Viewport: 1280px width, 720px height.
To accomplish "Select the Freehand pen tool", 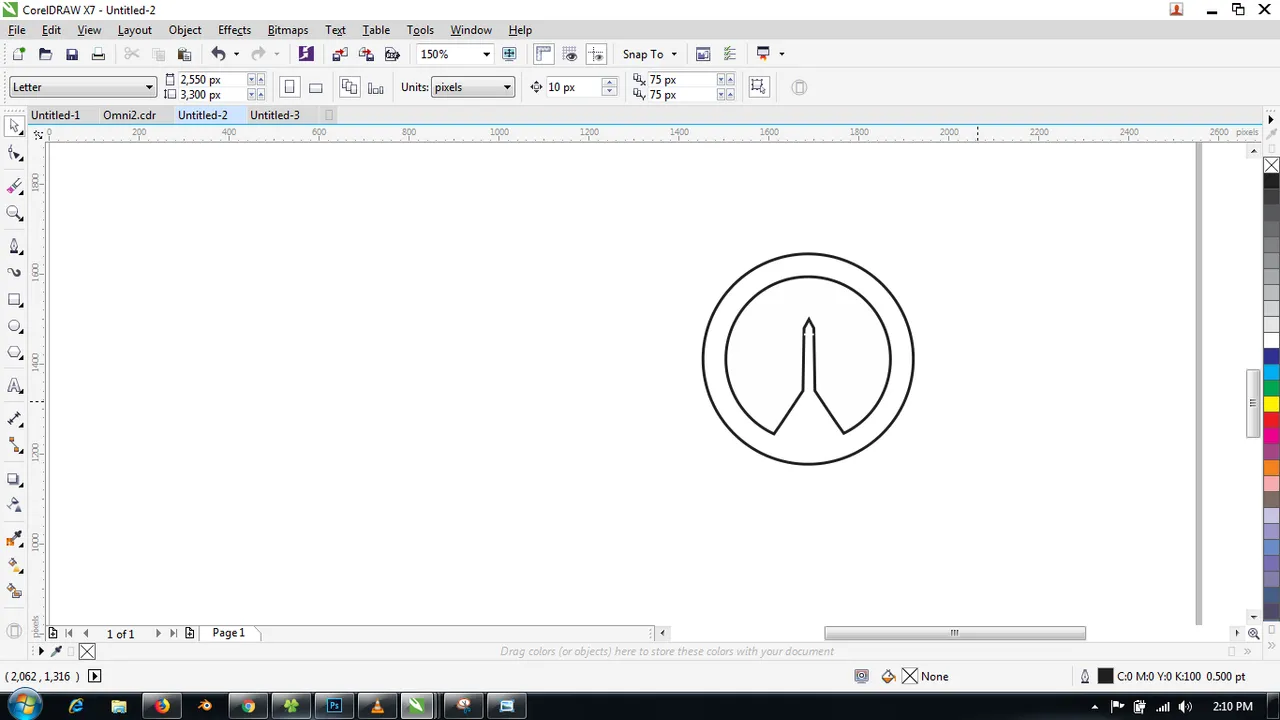I will [15, 246].
